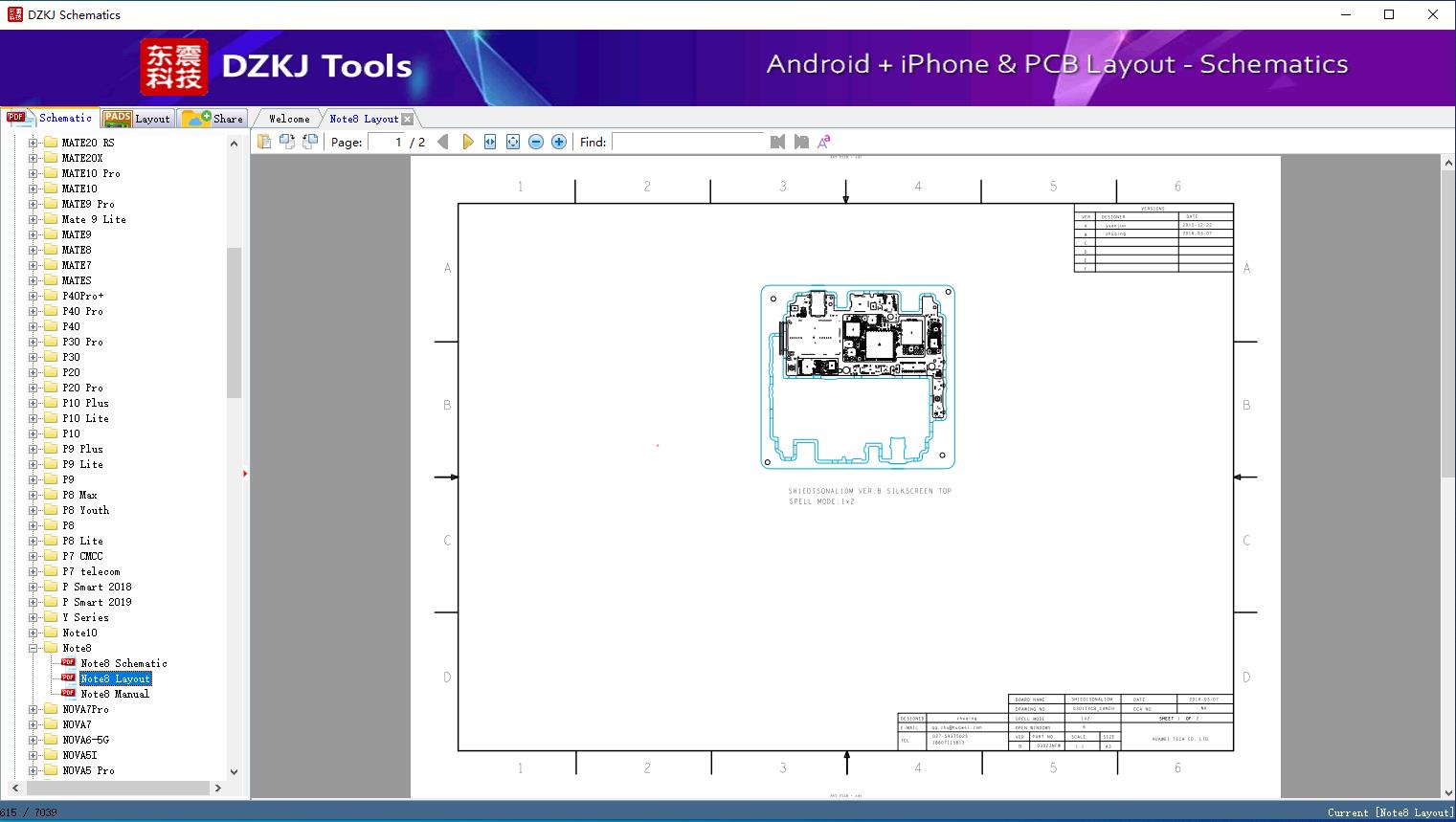Close the Note8 Layout tab
The width and height of the screenshot is (1456, 822).
(408, 119)
